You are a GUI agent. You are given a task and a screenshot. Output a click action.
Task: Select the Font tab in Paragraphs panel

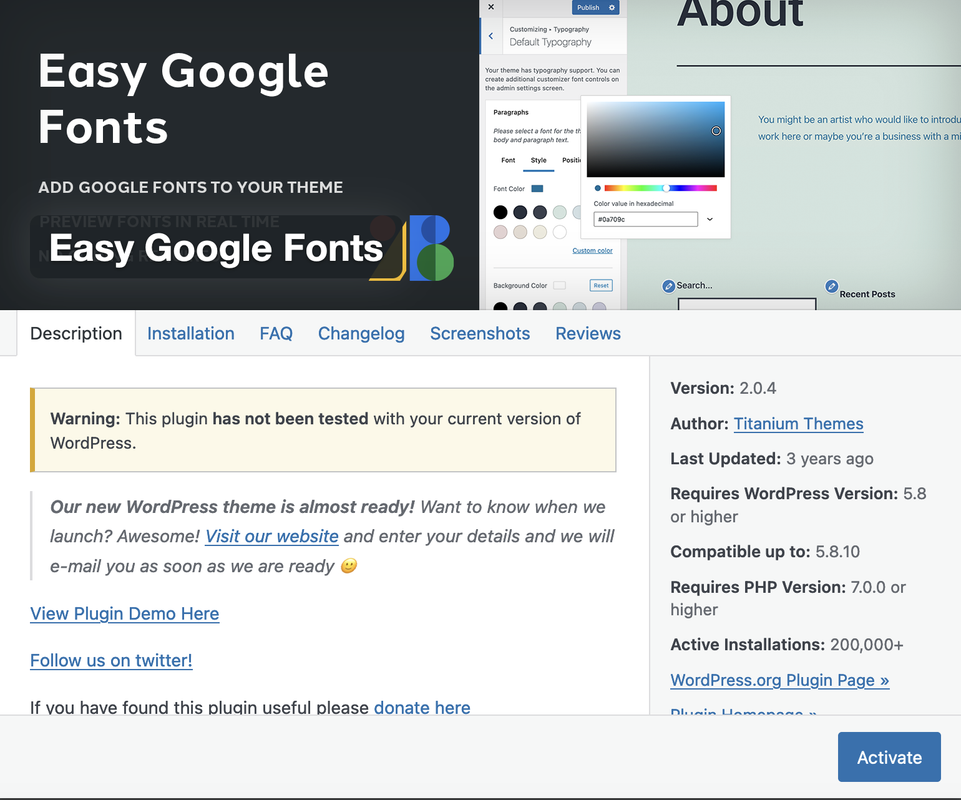508,161
